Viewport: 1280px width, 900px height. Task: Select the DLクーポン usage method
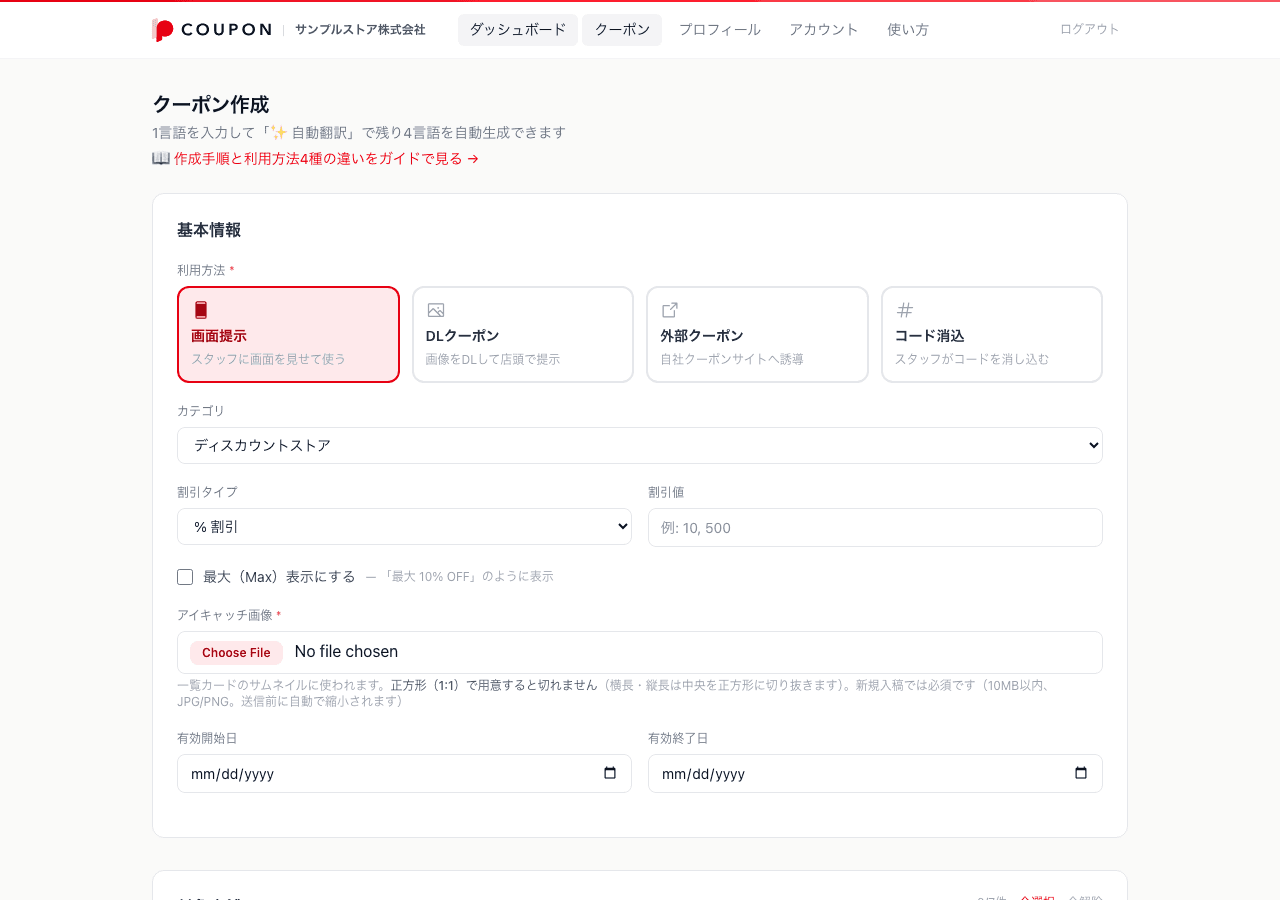[523, 335]
